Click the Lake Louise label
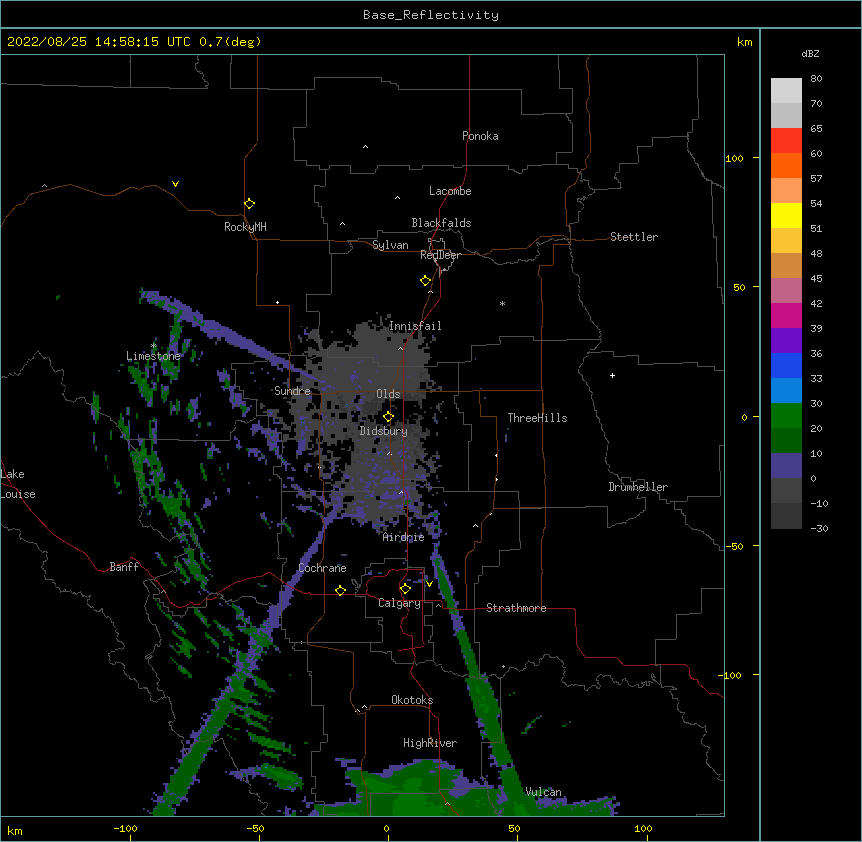The height and width of the screenshot is (842, 862). pos(18,484)
